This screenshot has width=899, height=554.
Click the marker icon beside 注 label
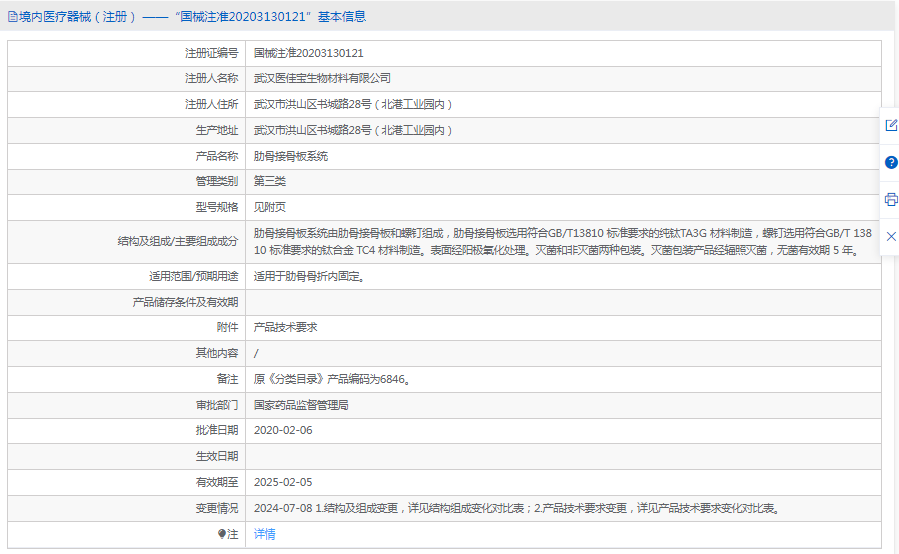click(x=222, y=534)
